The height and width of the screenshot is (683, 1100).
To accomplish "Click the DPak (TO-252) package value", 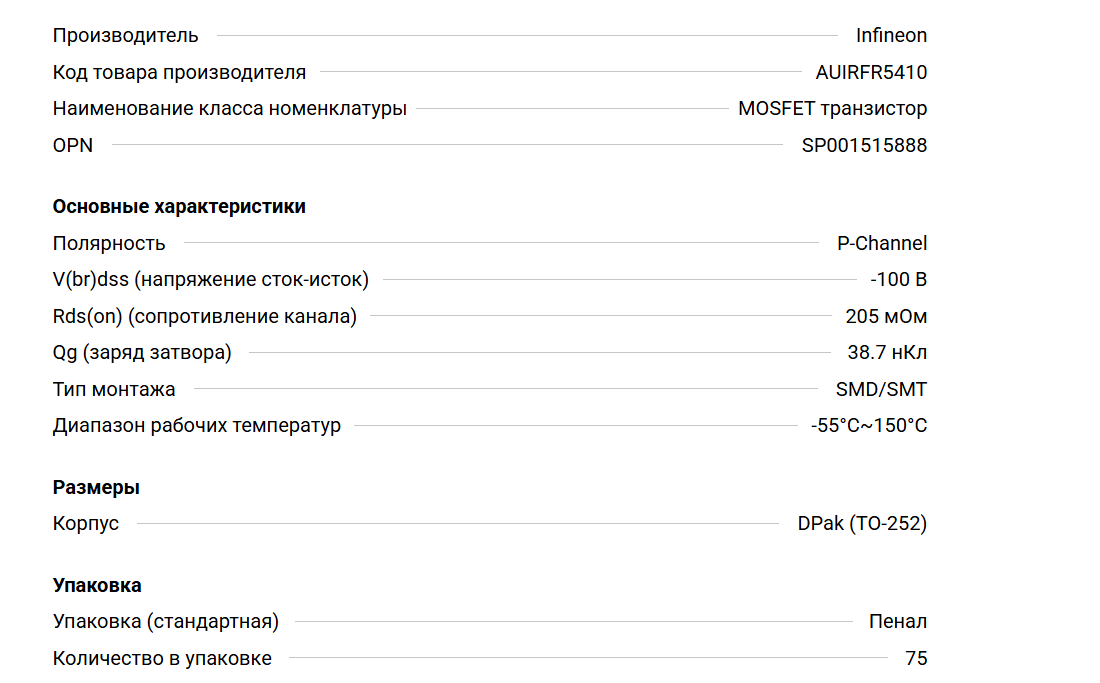I will pos(862,523).
